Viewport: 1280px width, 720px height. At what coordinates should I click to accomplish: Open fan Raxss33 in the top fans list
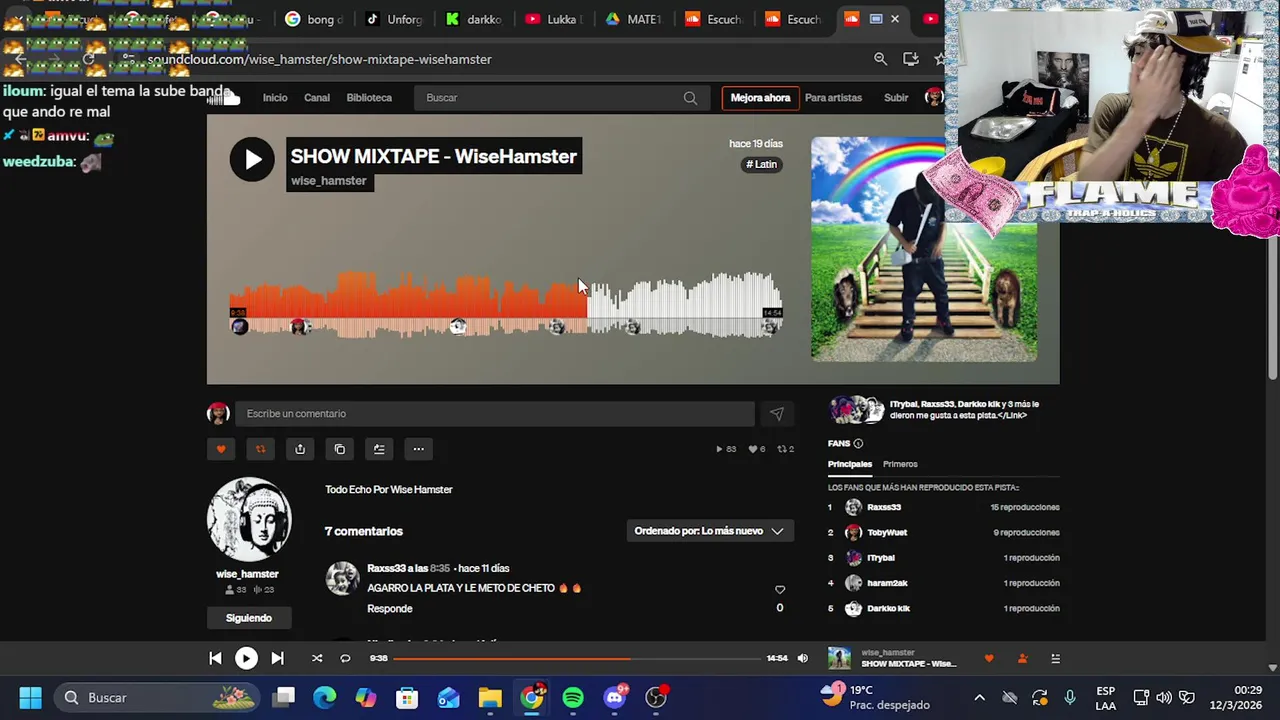click(884, 507)
